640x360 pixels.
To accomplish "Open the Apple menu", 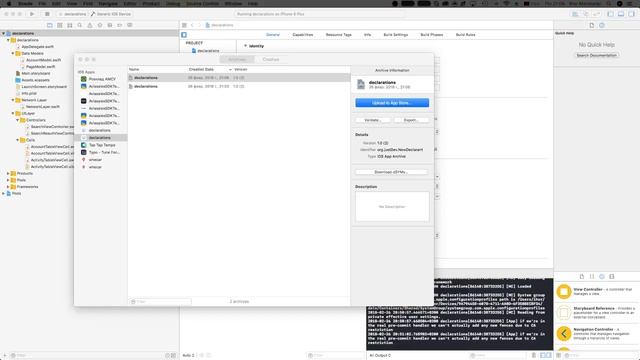I will point(9,4).
